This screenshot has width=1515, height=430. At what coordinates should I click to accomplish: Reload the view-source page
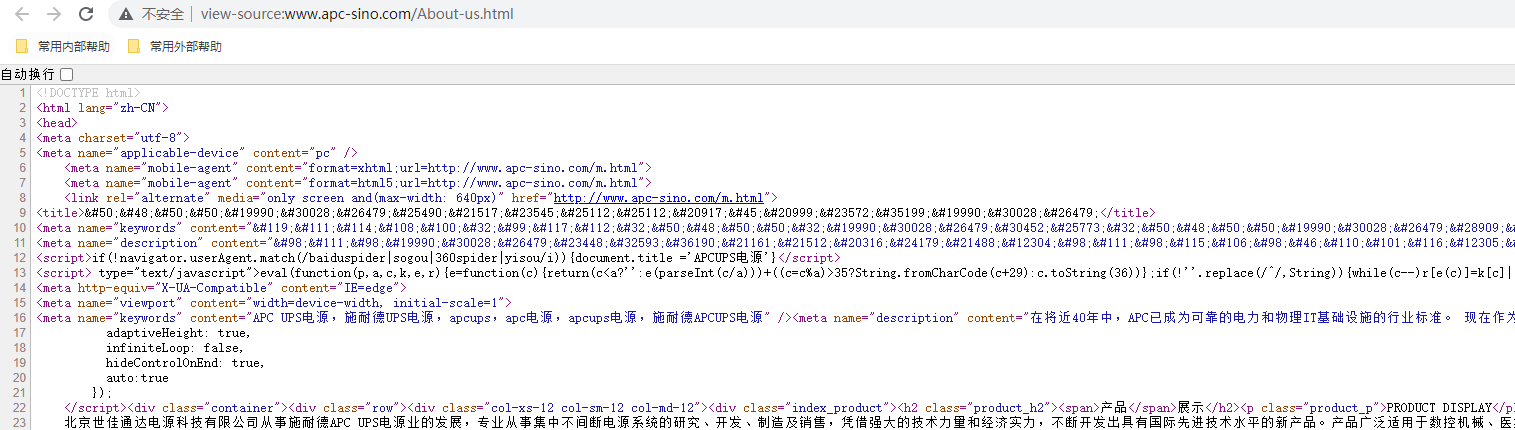point(86,14)
